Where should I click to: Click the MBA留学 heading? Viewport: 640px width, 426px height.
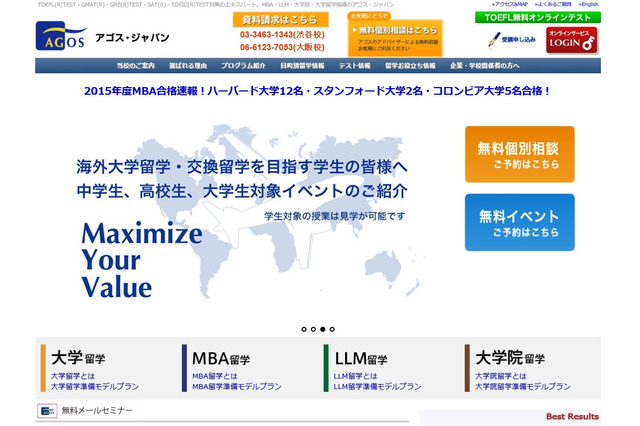pyautogui.click(x=221, y=359)
